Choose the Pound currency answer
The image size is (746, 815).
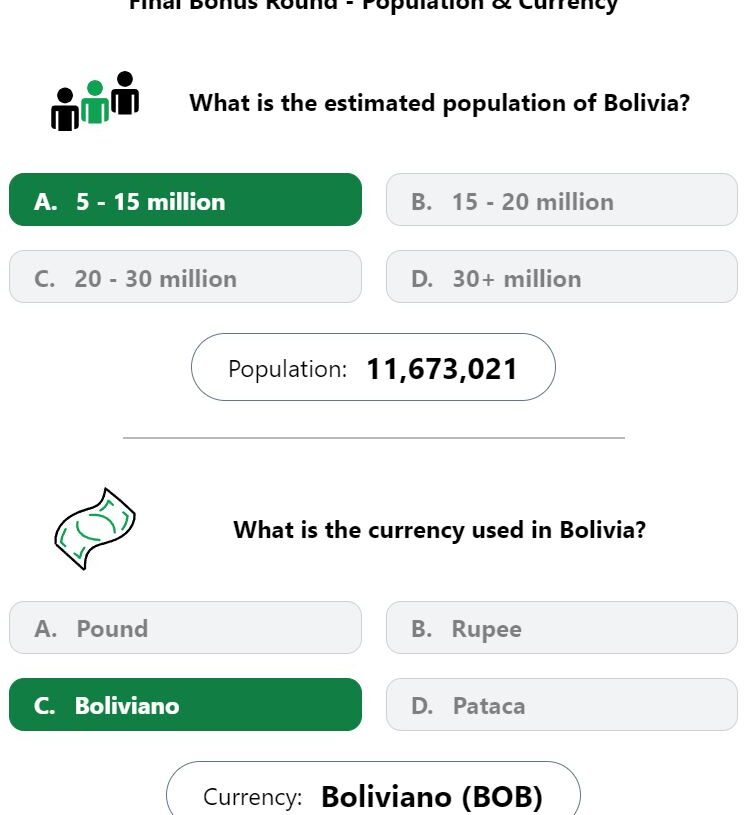point(186,627)
